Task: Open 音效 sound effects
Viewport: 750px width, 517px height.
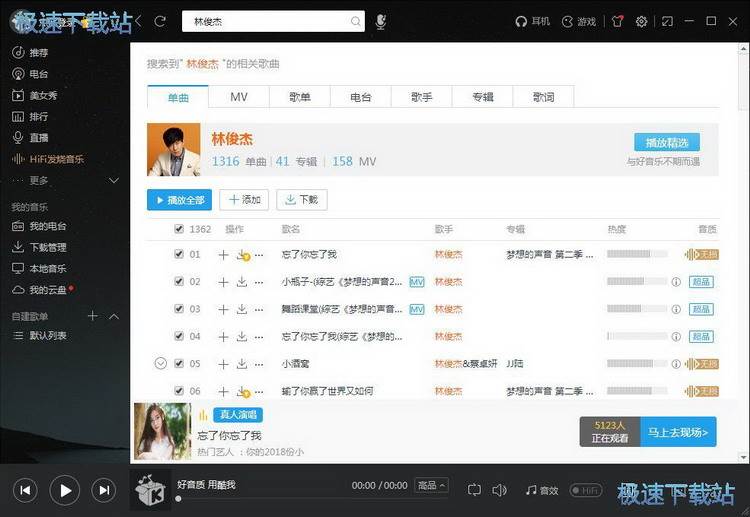Action: click(542, 490)
